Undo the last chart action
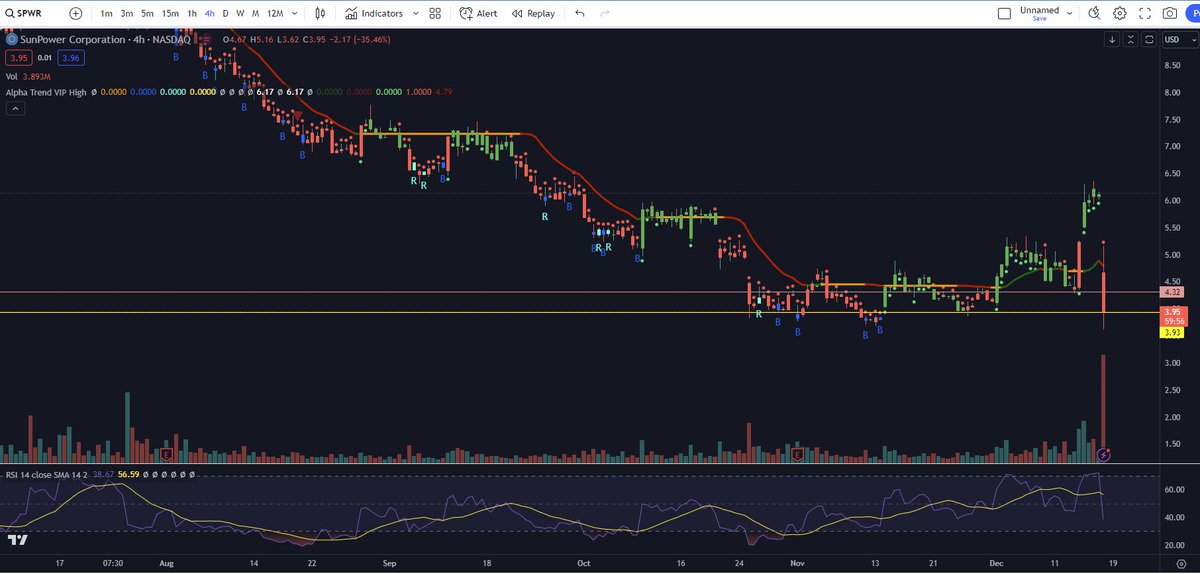 (x=580, y=14)
